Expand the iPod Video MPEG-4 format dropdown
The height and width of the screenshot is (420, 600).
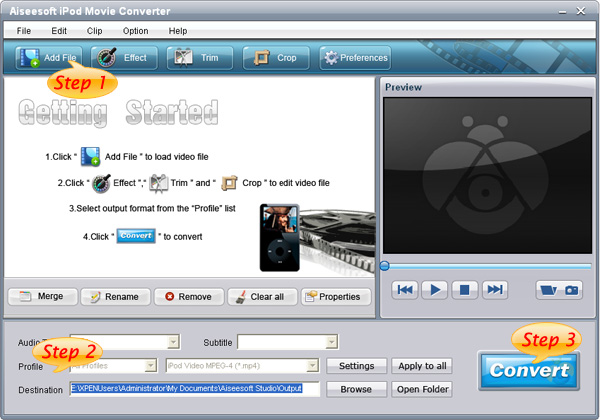313,366
